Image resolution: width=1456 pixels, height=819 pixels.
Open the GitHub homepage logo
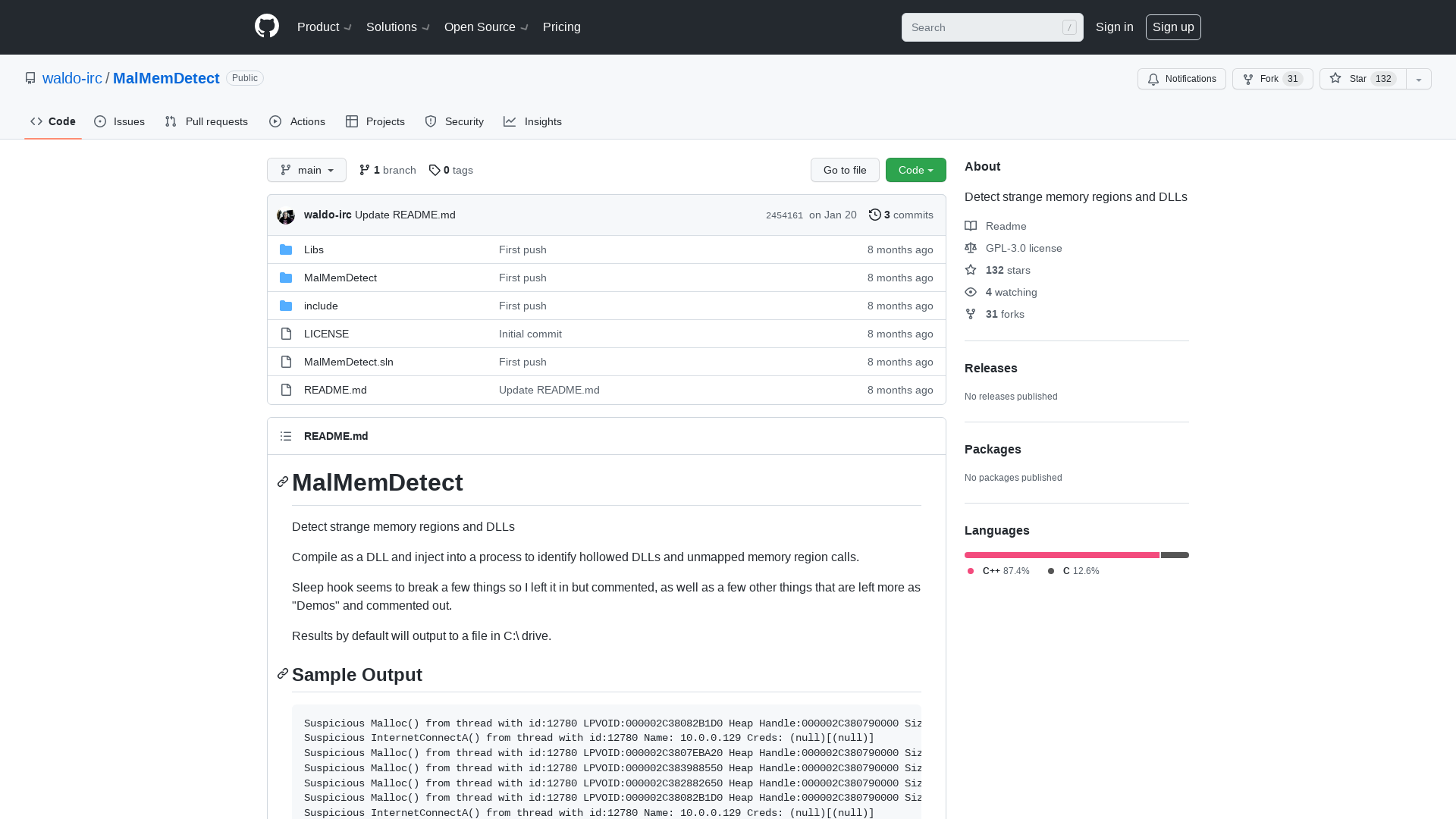point(267,27)
